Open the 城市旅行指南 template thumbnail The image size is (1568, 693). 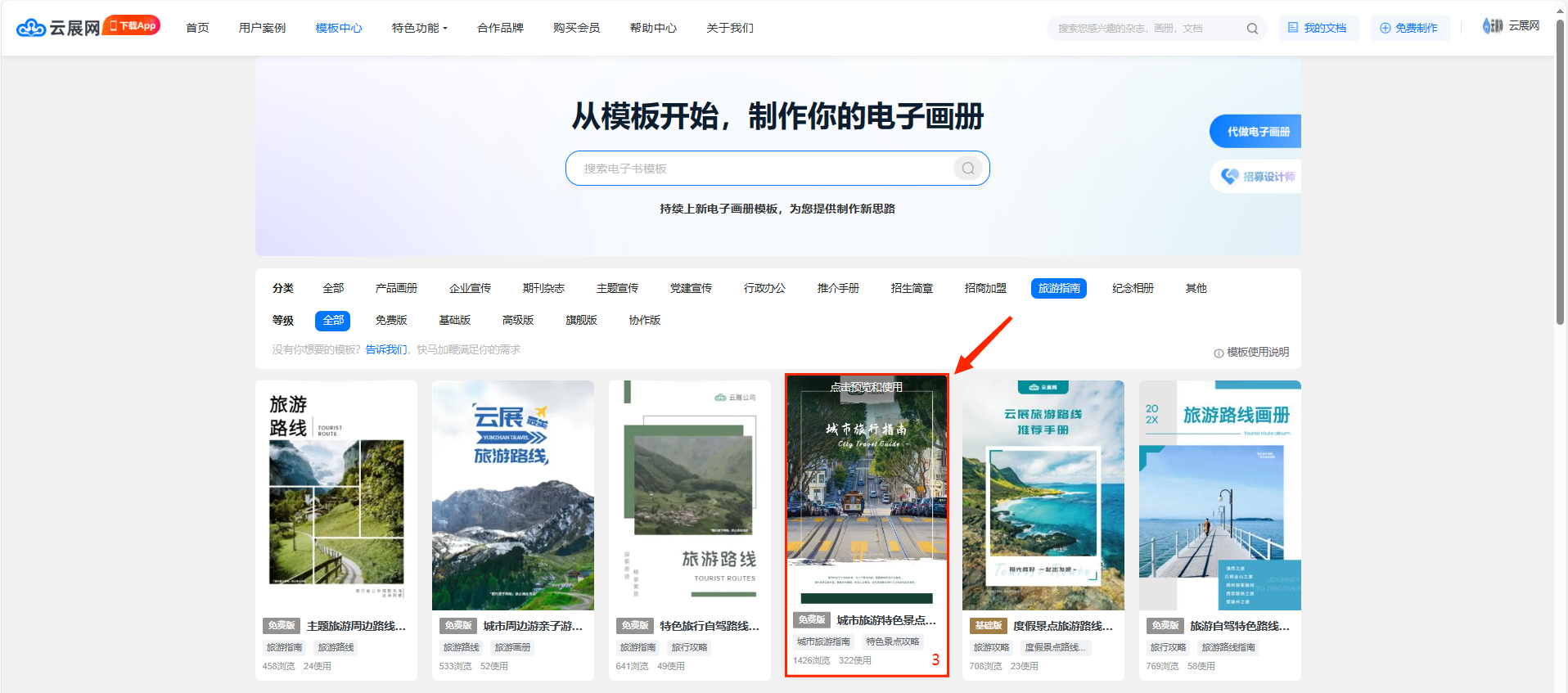coord(867,491)
